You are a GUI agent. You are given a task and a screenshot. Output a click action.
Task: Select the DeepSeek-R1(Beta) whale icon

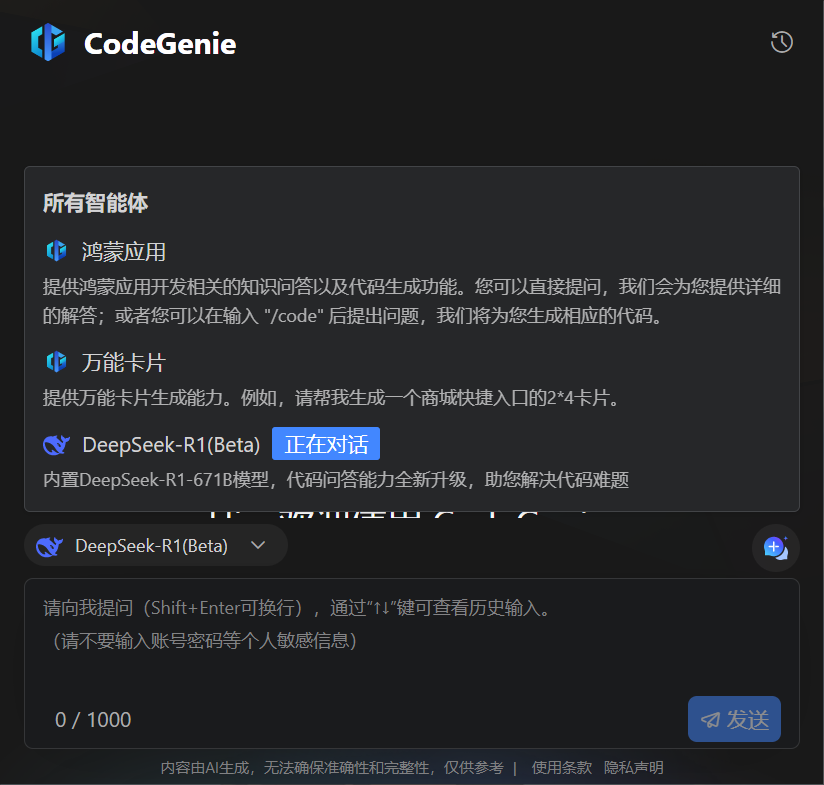[56, 444]
